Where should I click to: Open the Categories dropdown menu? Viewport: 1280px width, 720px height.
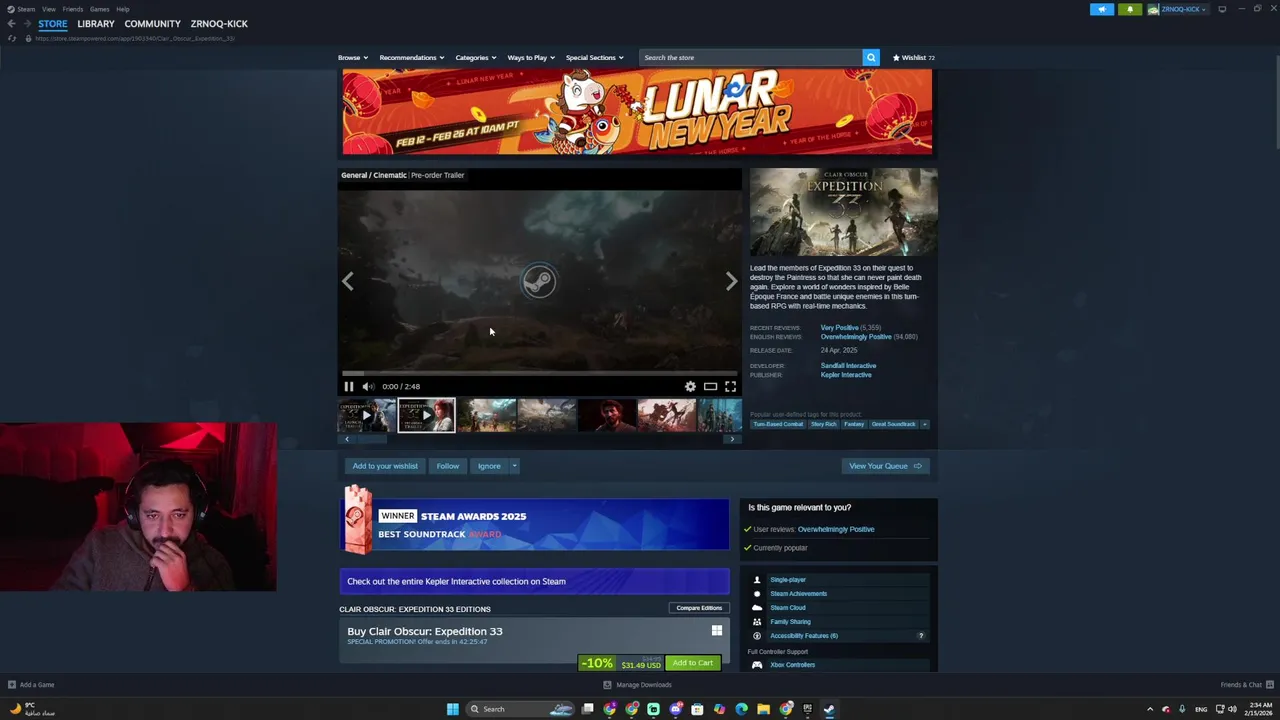tap(475, 57)
